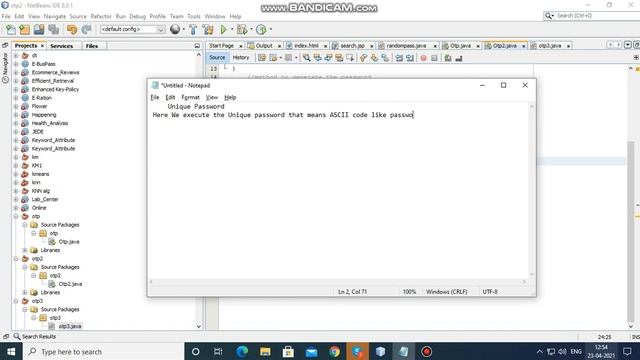Switch to the Files tab
The width and height of the screenshot is (640, 360).
point(92,46)
